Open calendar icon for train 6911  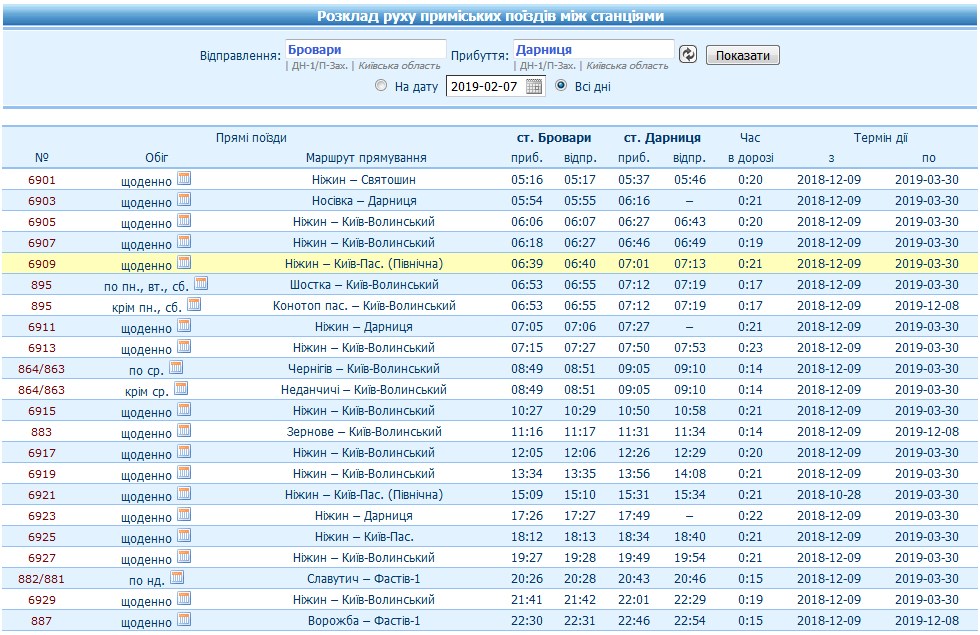[x=184, y=325]
